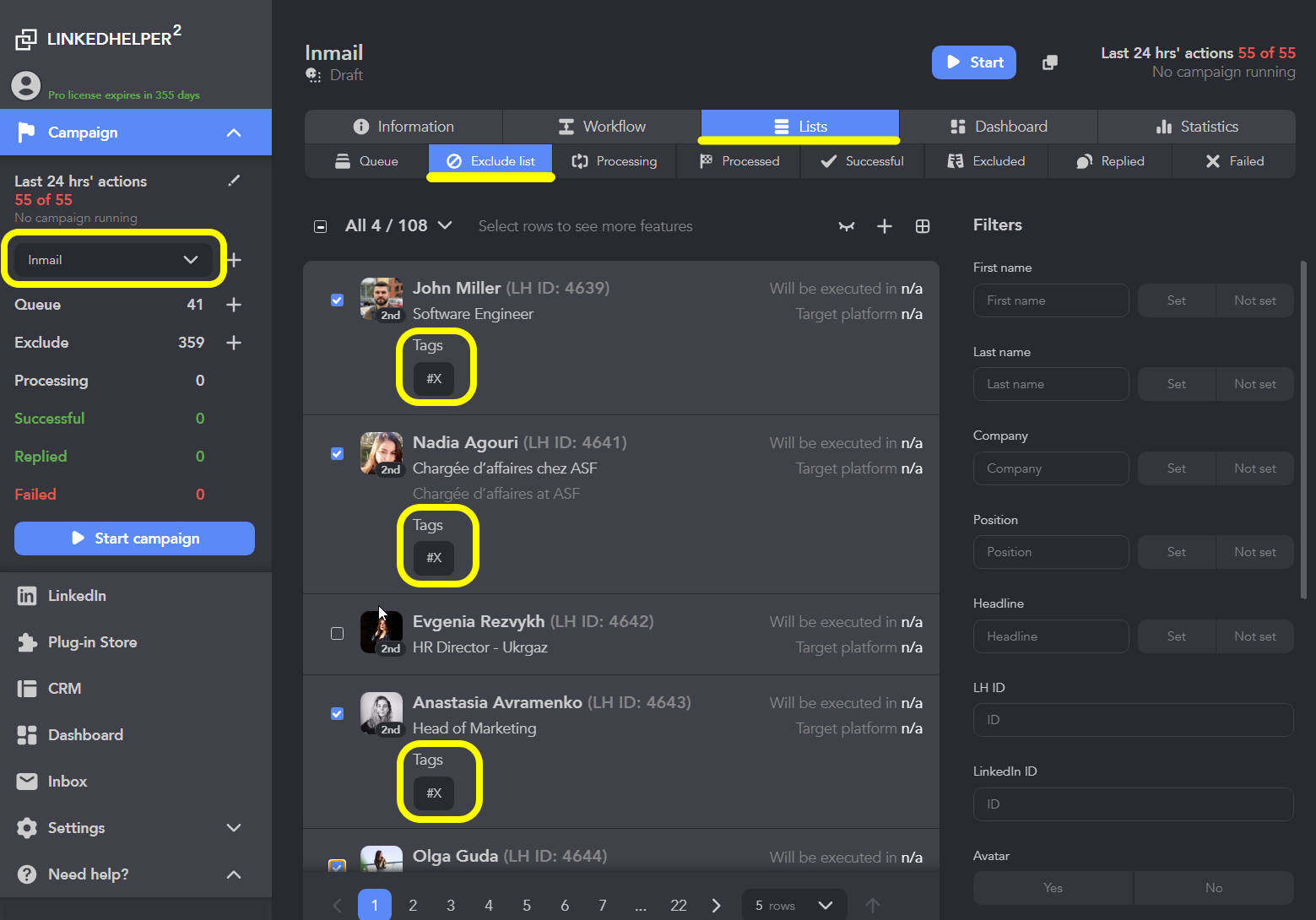Set Avatar filter to Yes
The image size is (1316, 920).
tap(1053, 888)
